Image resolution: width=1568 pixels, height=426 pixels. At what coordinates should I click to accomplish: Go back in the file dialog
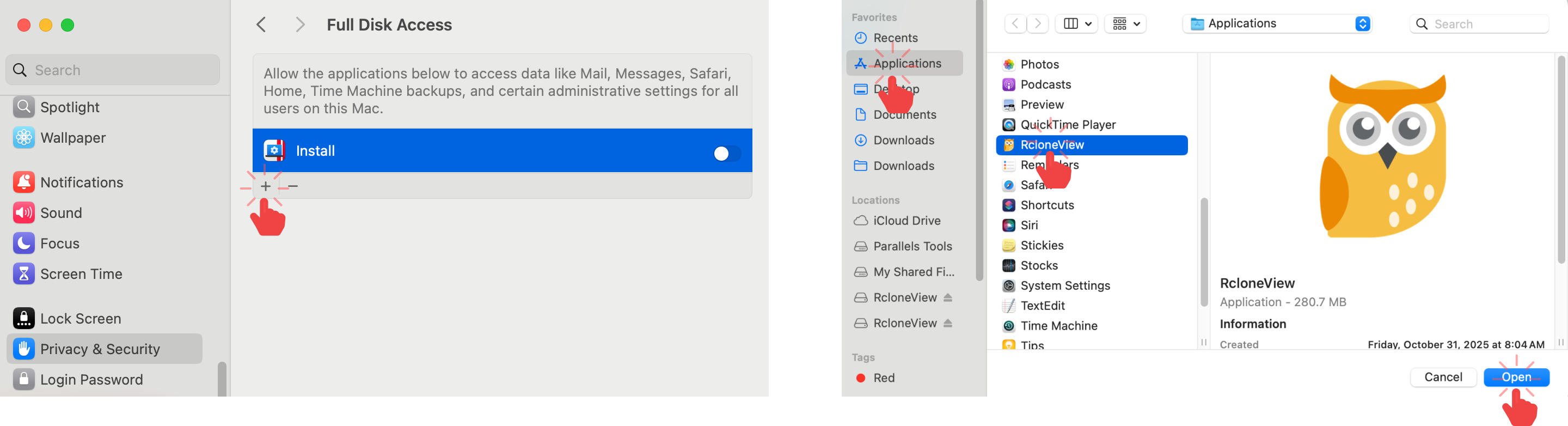pos(1015,24)
